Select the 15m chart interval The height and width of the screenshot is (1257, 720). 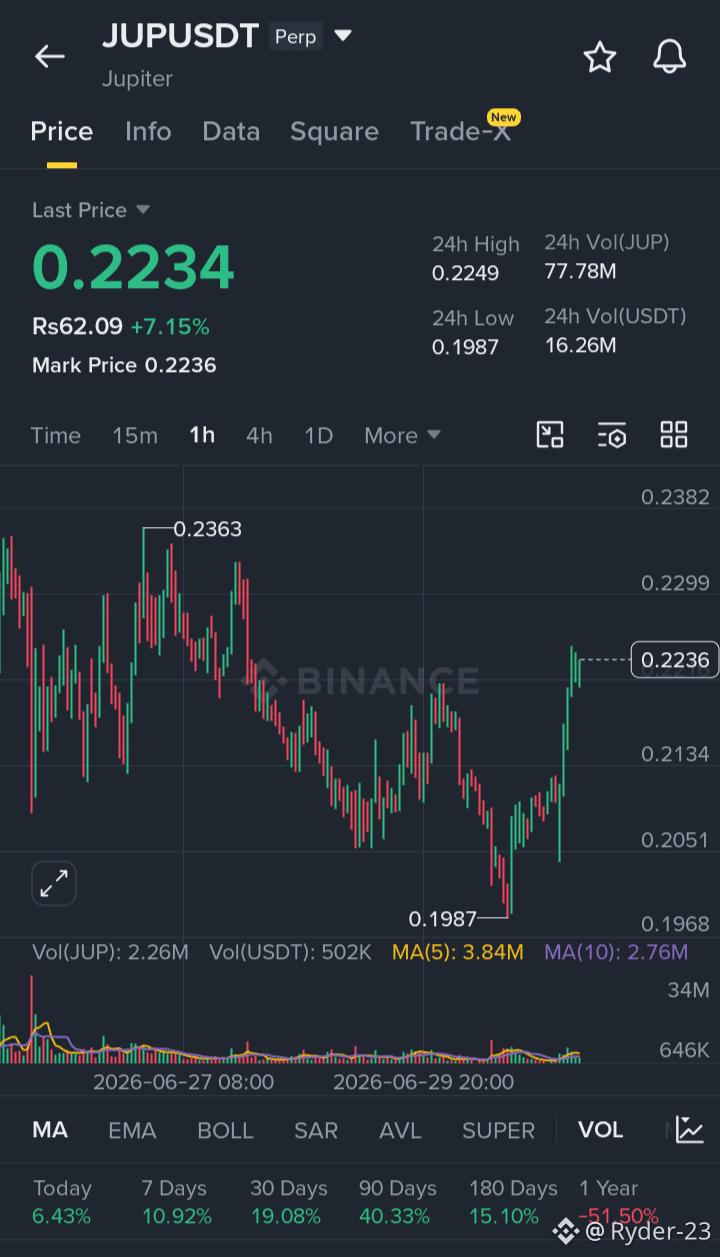135,435
